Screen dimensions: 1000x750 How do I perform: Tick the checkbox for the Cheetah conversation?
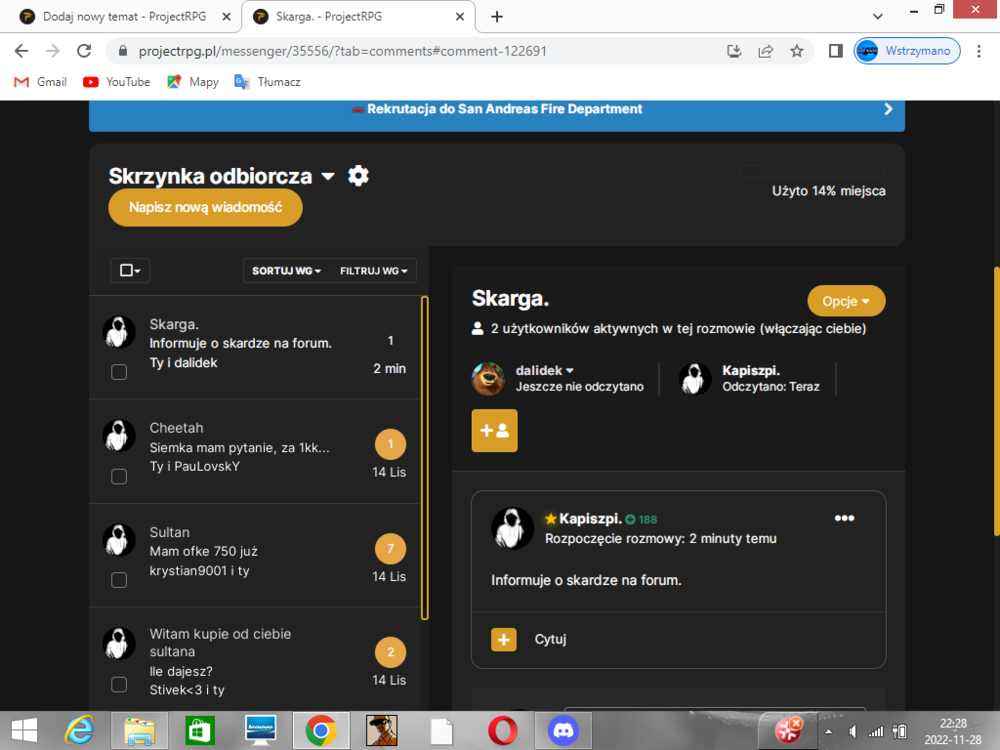click(x=119, y=476)
